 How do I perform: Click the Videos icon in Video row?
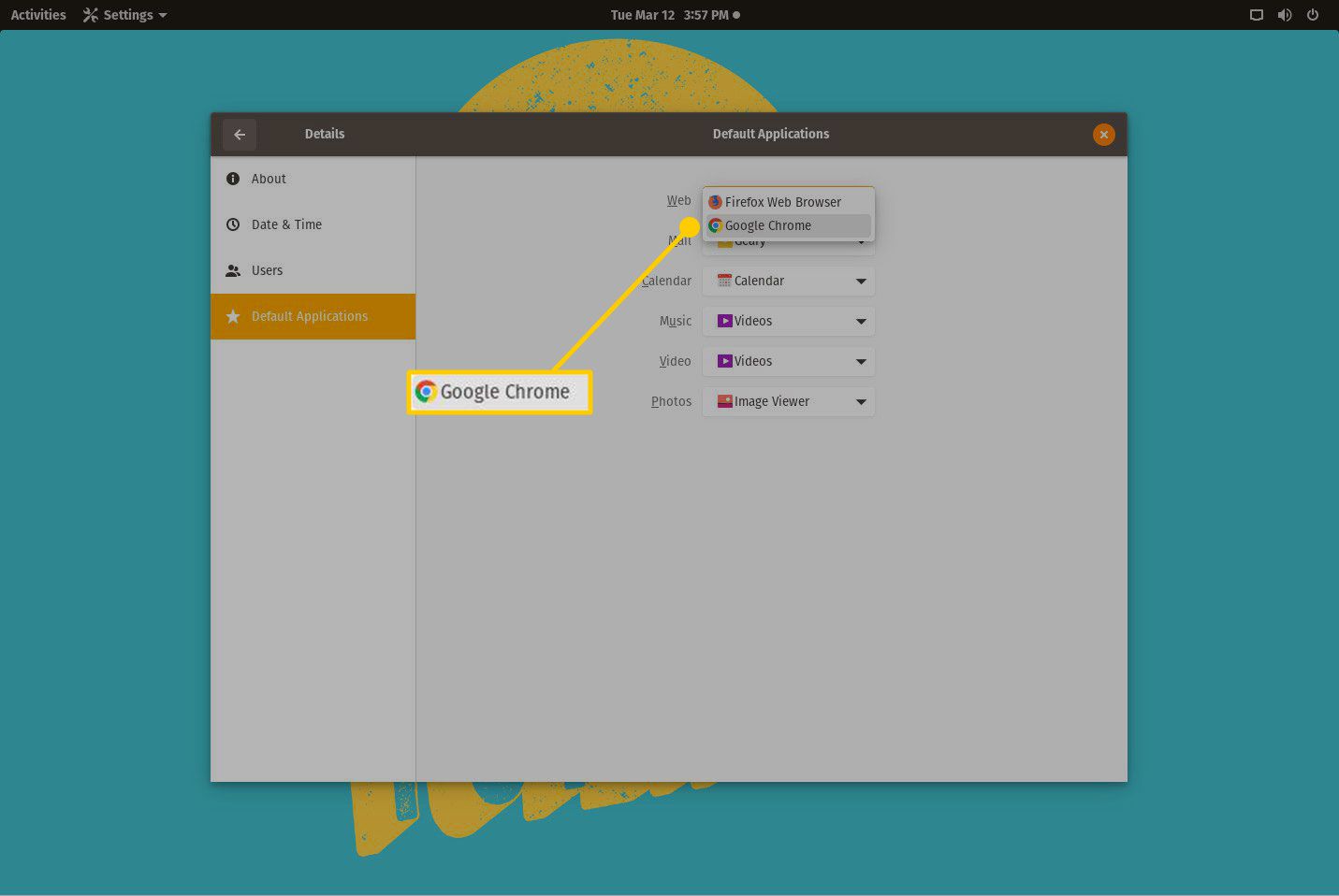(724, 361)
